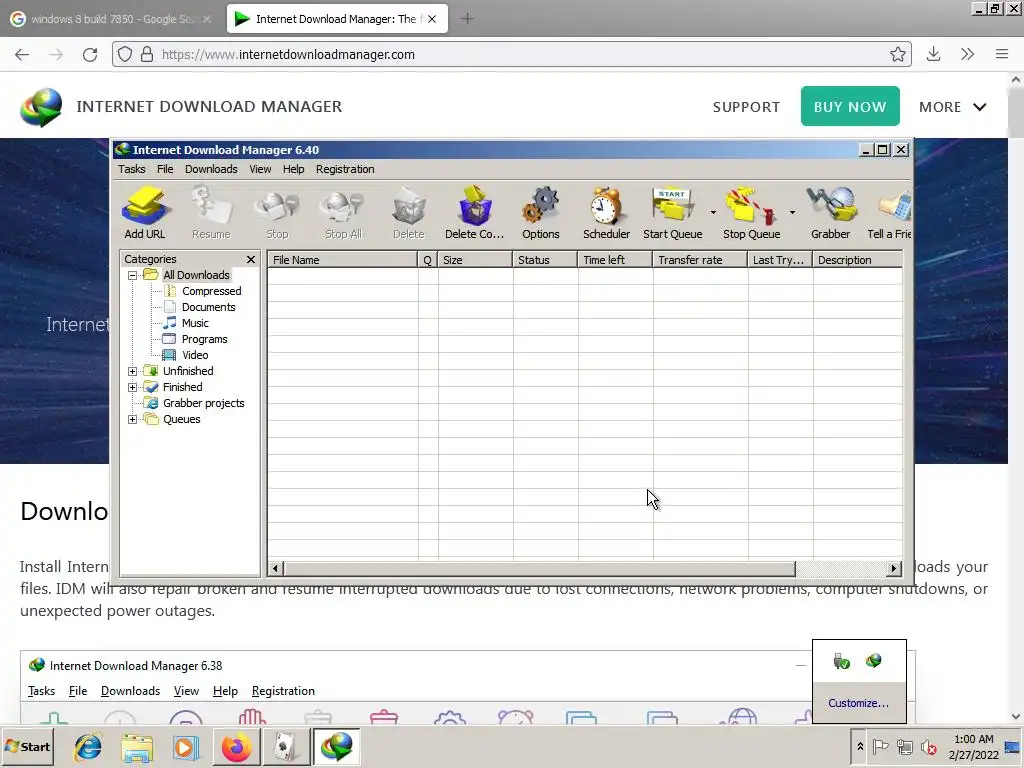Image resolution: width=1024 pixels, height=768 pixels.
Task: Click the browser page vertical scrollbar
Action: point(1016,111)
